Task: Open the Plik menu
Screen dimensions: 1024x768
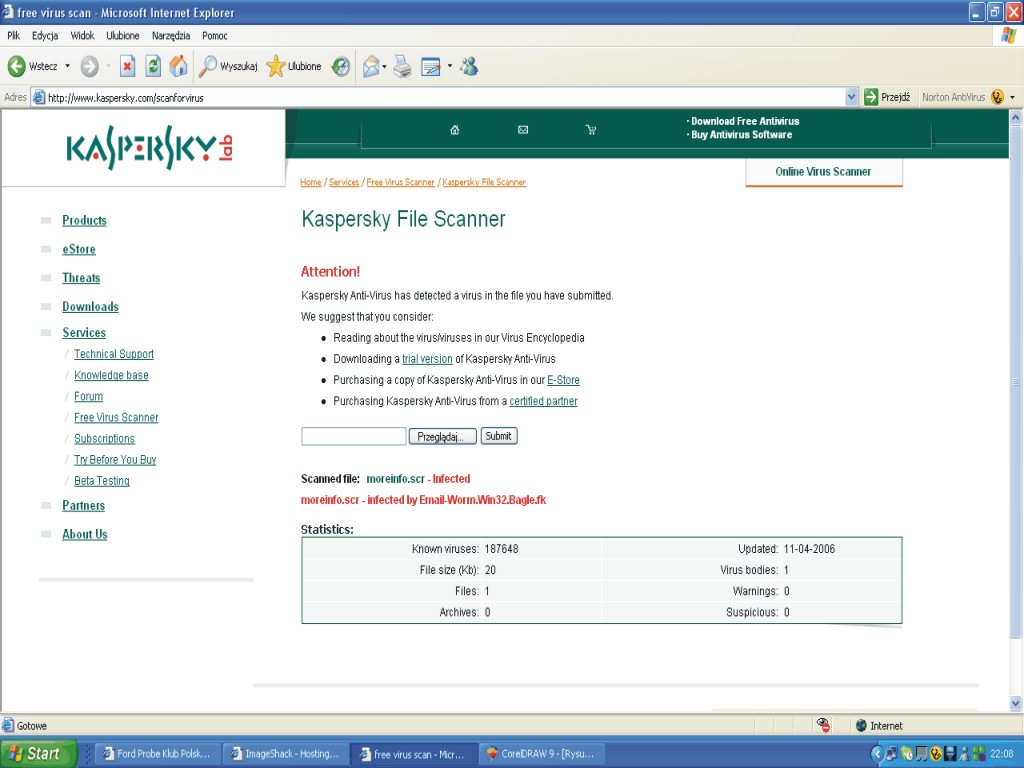Action: coord(13,36)
